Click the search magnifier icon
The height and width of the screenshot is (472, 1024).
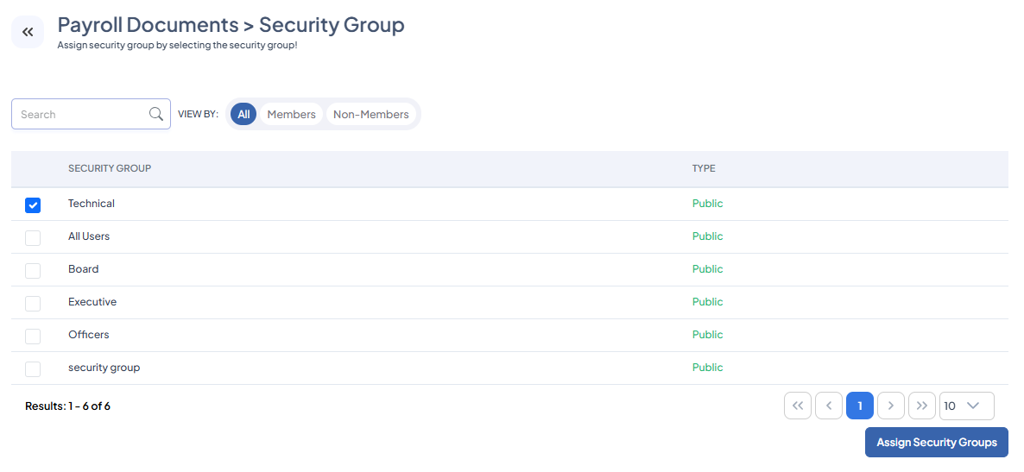click(156, 114)
